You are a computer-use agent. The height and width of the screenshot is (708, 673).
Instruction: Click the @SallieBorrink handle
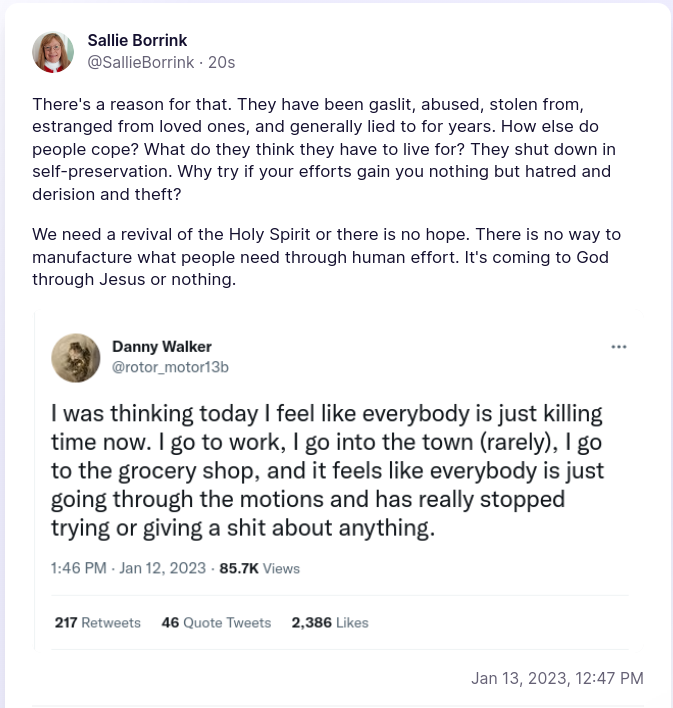click(x=141, y=62)
